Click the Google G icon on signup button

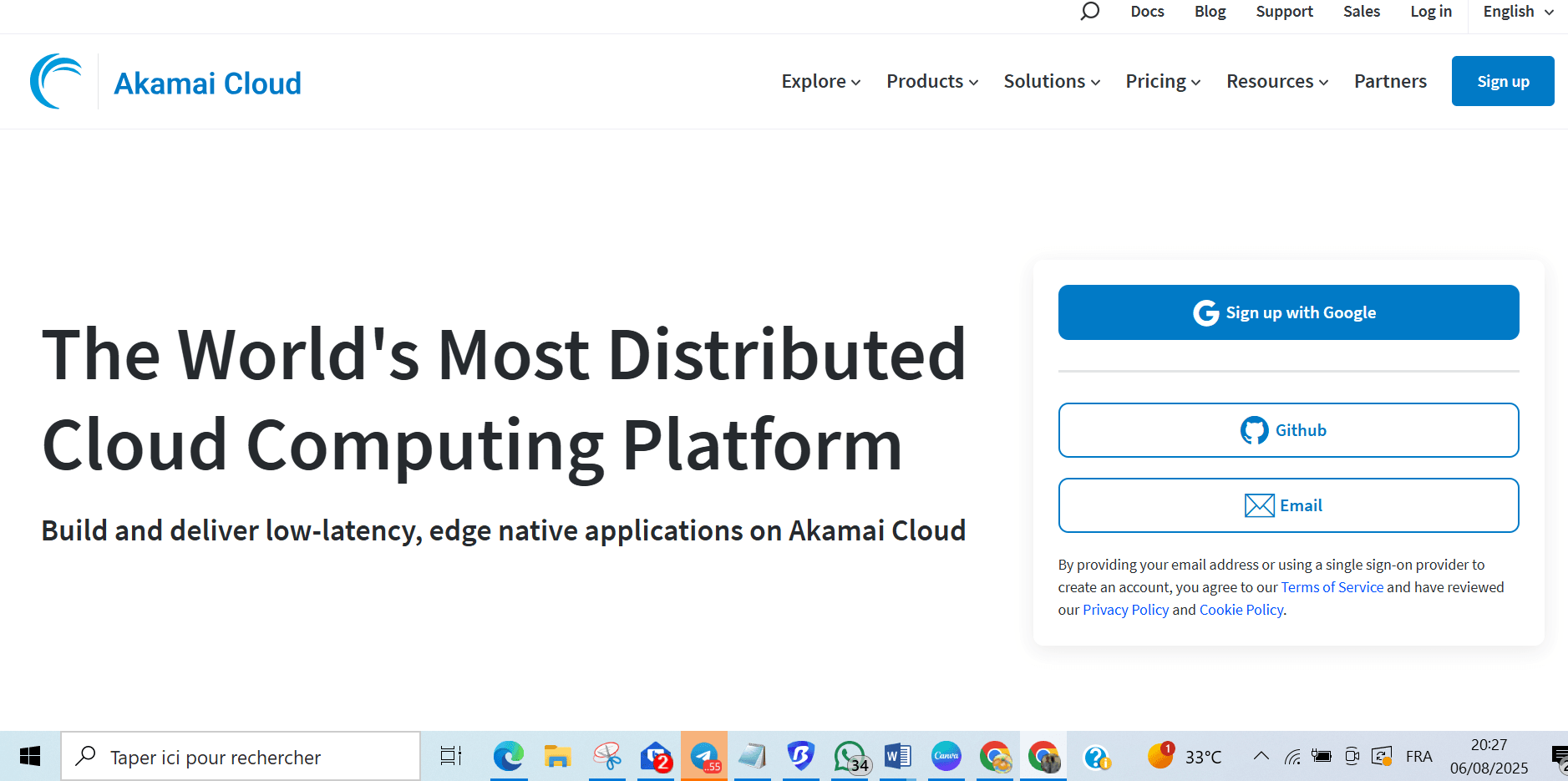[1205, 312]
